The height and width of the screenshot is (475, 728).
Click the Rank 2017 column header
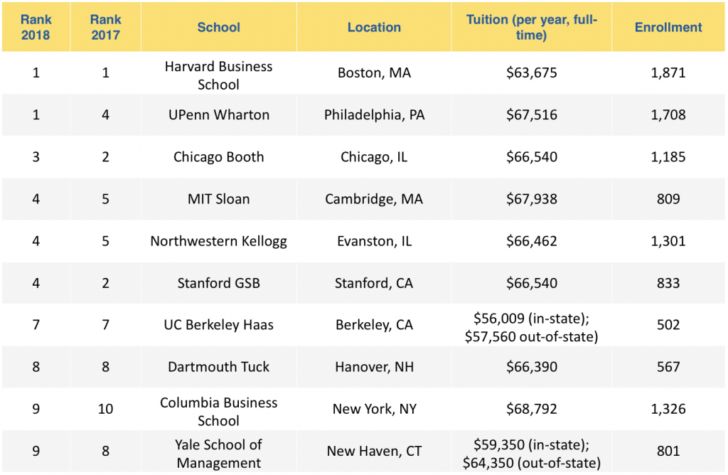(x=105, y=27)
